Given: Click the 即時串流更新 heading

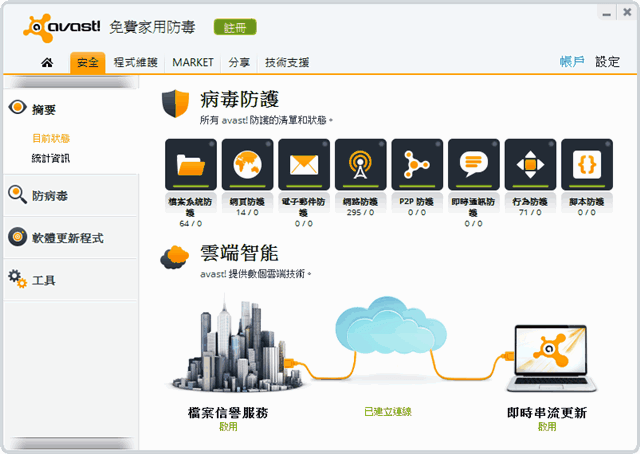Looking at the screenshot, I should click(x=547, y=413).
